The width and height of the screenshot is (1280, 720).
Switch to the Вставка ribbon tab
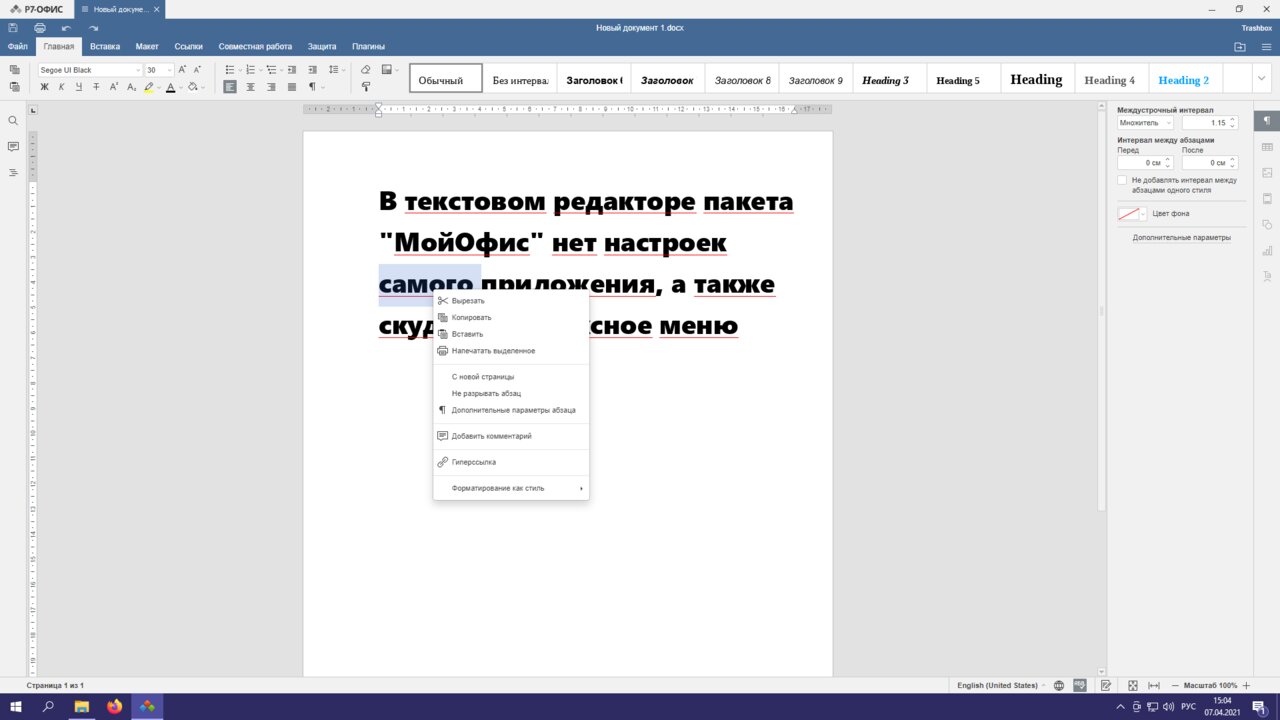(105, 47)
